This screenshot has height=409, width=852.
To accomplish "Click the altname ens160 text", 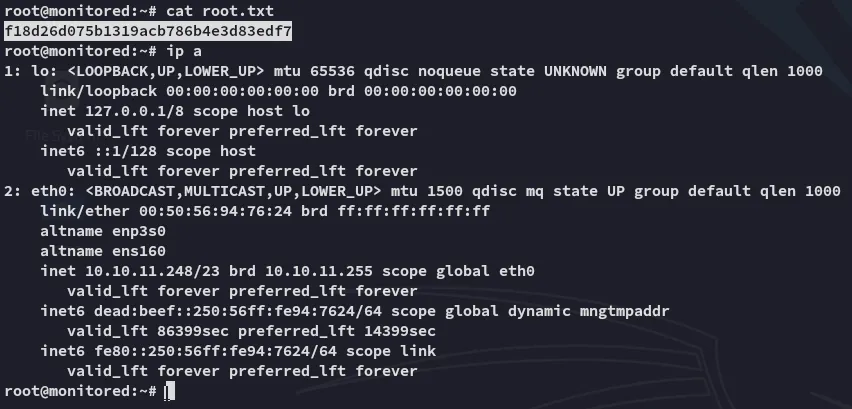I will point(103,250).
